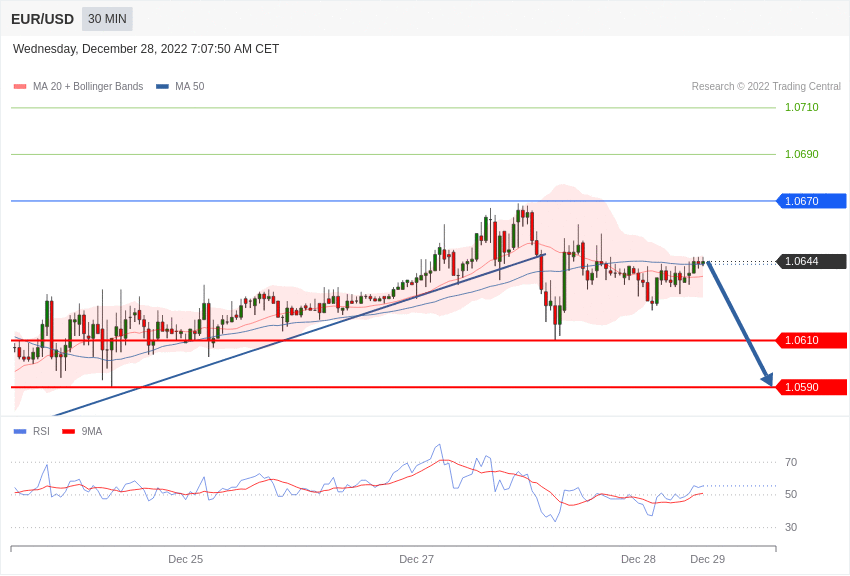Screen dimensions: 850x576
Task: Click the Dec 25 date axis label
Action: tap(185, 559)
